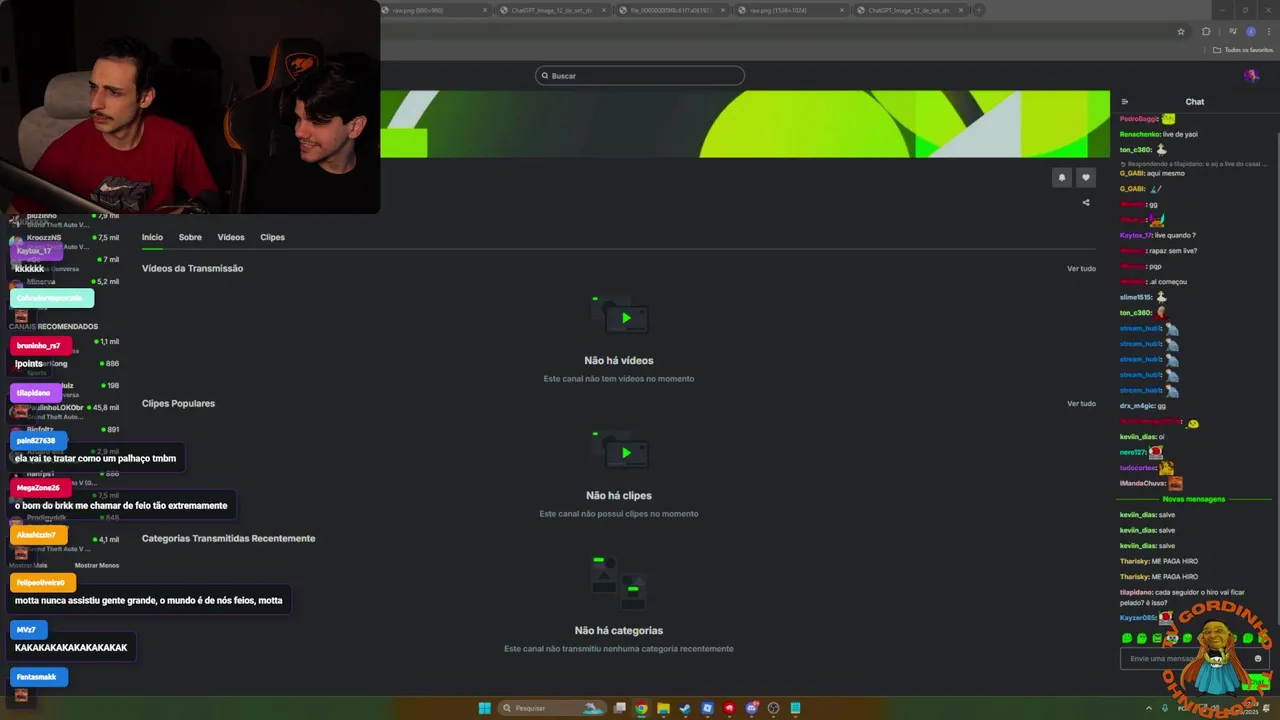
Task: Expand the system tray hidden icons chevron
Action: [1149, 708]
